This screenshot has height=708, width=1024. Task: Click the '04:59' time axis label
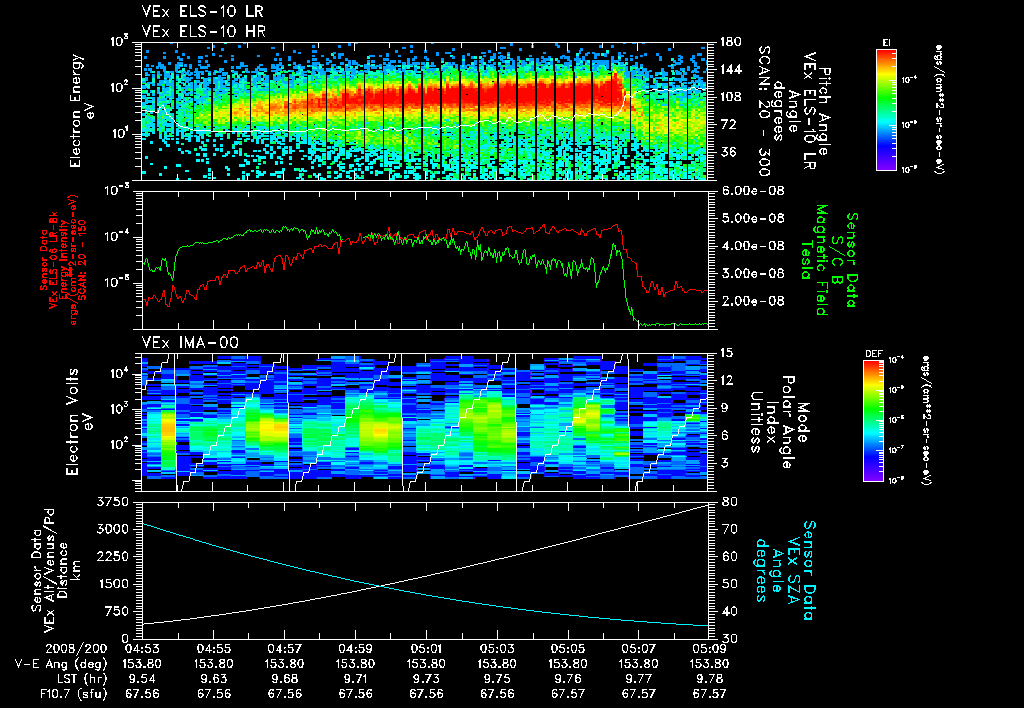click(x=355, y=649)
